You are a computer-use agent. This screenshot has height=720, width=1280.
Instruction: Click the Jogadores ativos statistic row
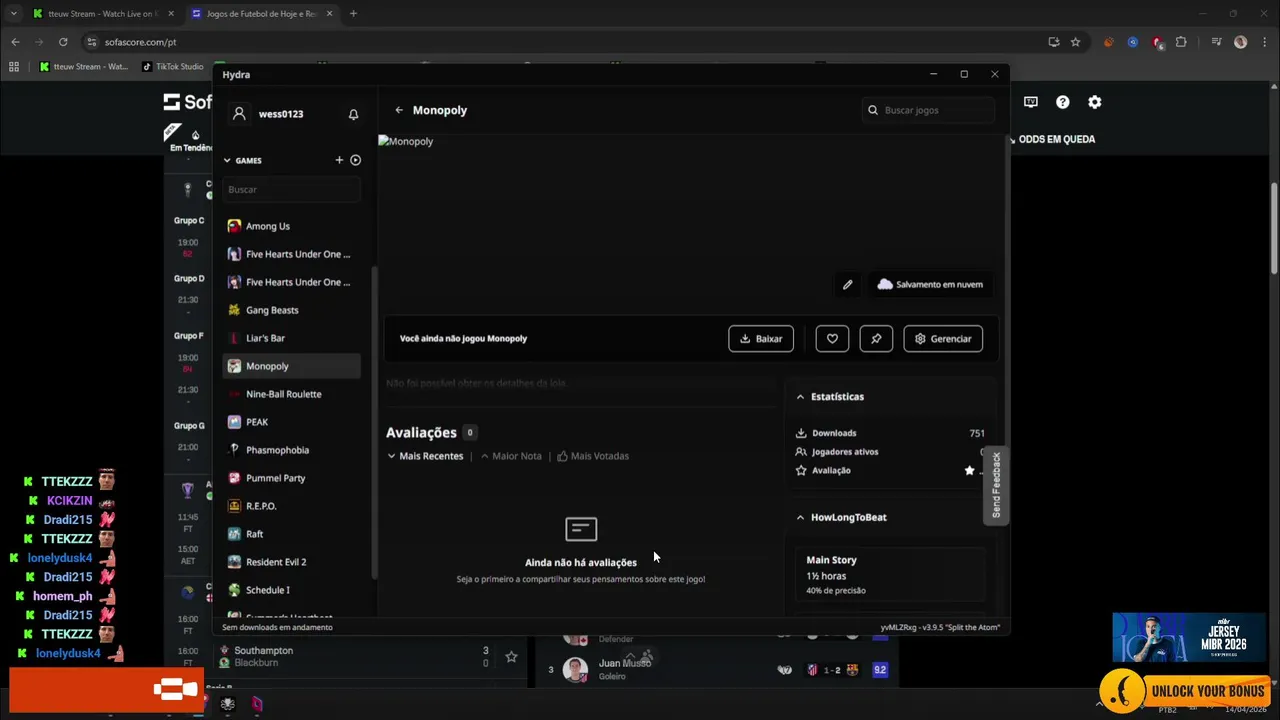(890, 452)
